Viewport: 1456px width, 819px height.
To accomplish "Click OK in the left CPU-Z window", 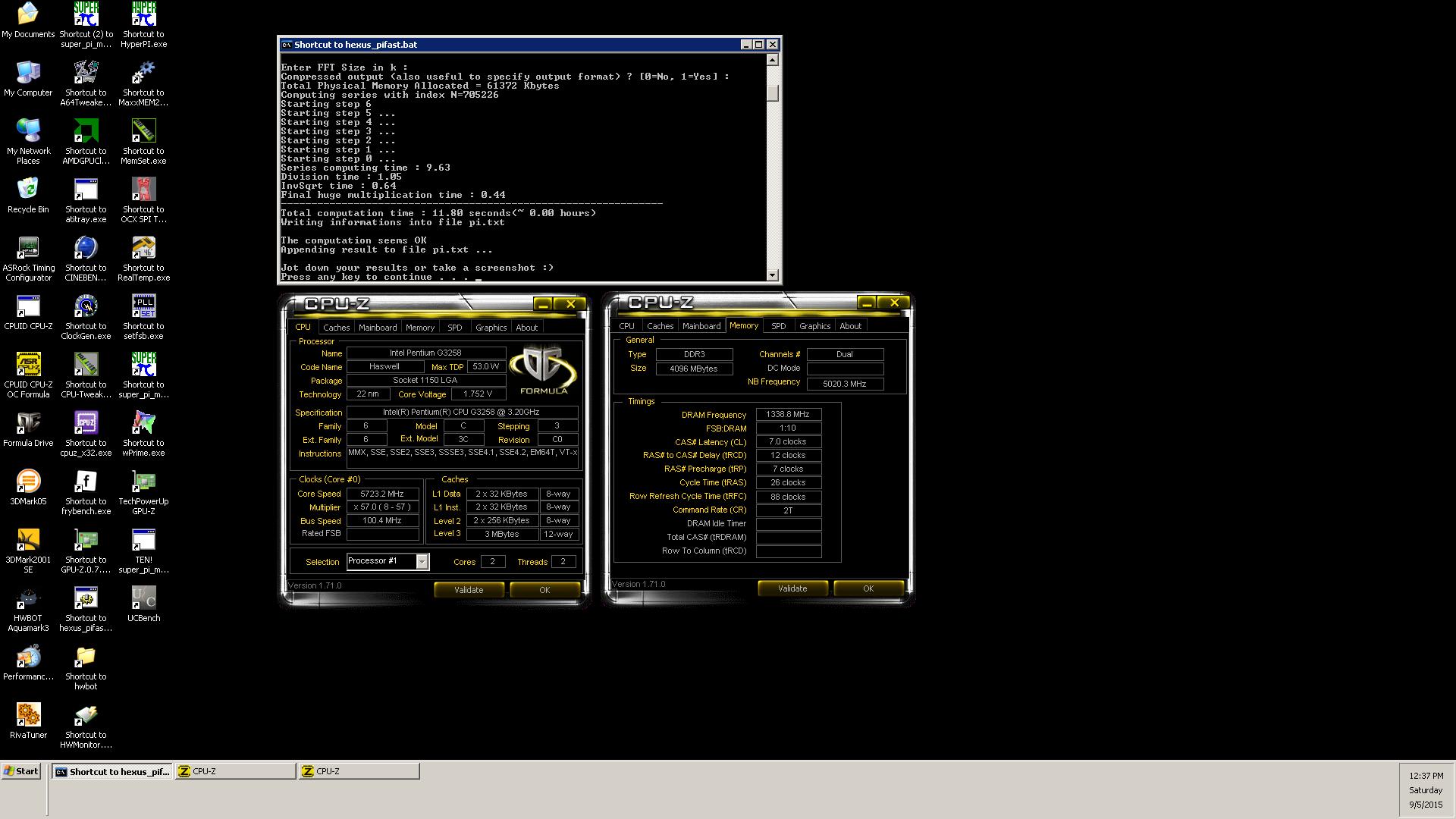I will (544, 590).
